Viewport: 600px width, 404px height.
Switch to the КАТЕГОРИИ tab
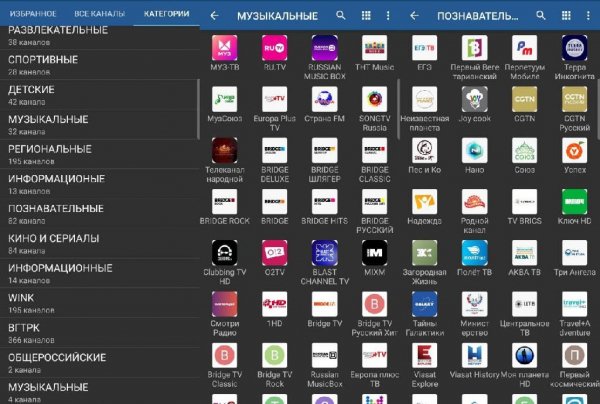coord(166,14)
